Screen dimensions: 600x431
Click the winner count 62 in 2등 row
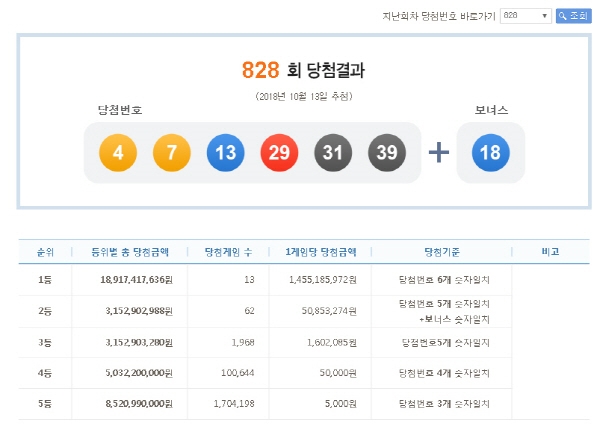pyautogui.click(x=249, y=311)
